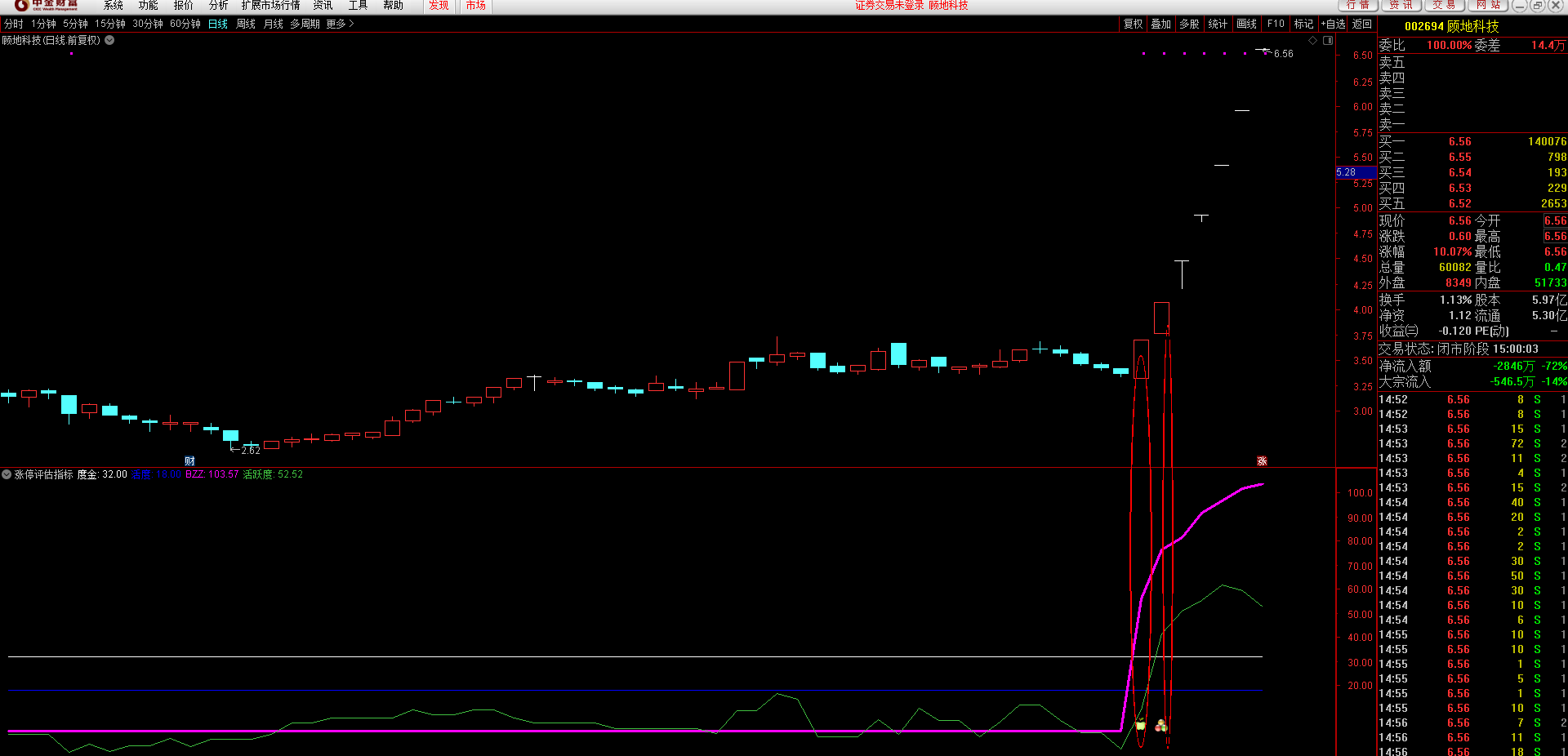This screenshot has height=756, width=1568.
Task: Click the 涨 limit-up marker icon
Action: coord(1262,461)
